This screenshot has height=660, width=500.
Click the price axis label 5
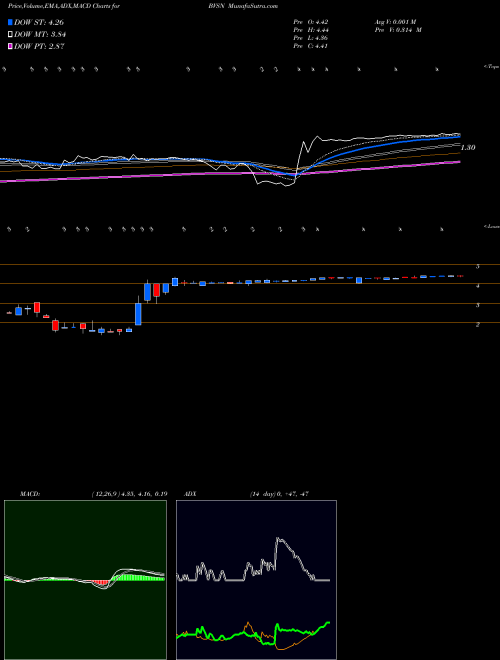tap(478, 266)
